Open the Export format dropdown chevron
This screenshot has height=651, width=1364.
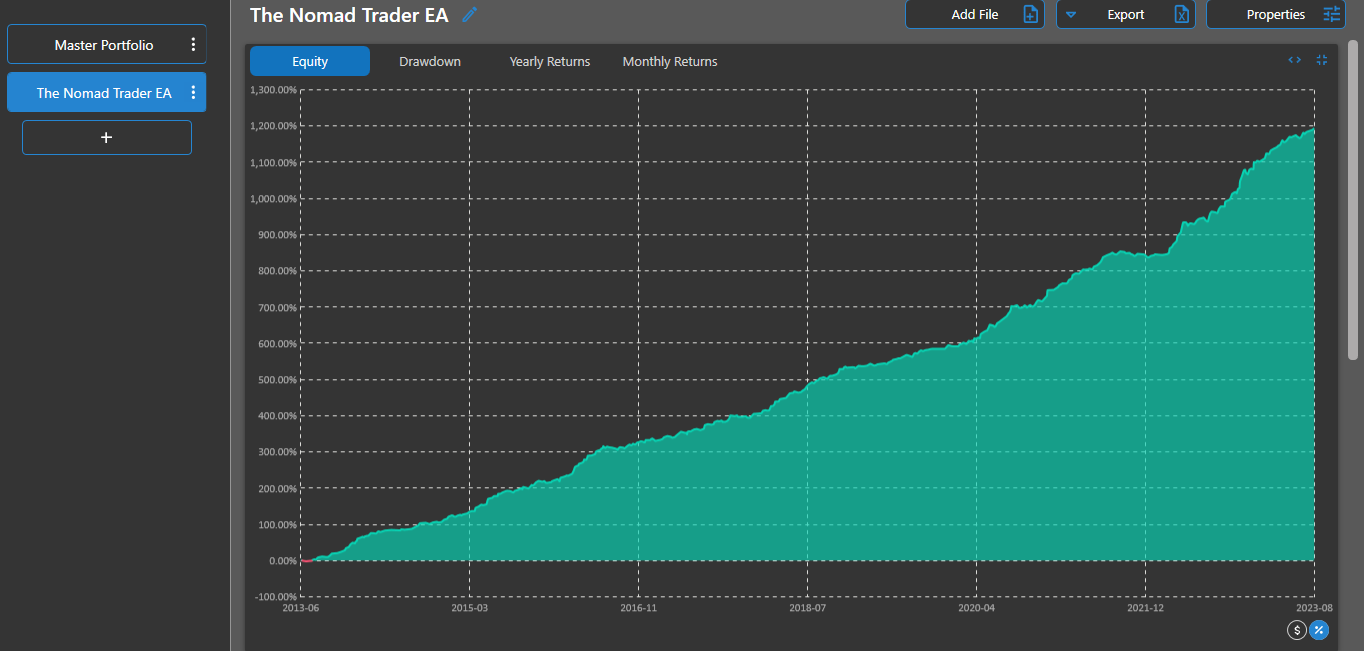(x=1070, y=14)
